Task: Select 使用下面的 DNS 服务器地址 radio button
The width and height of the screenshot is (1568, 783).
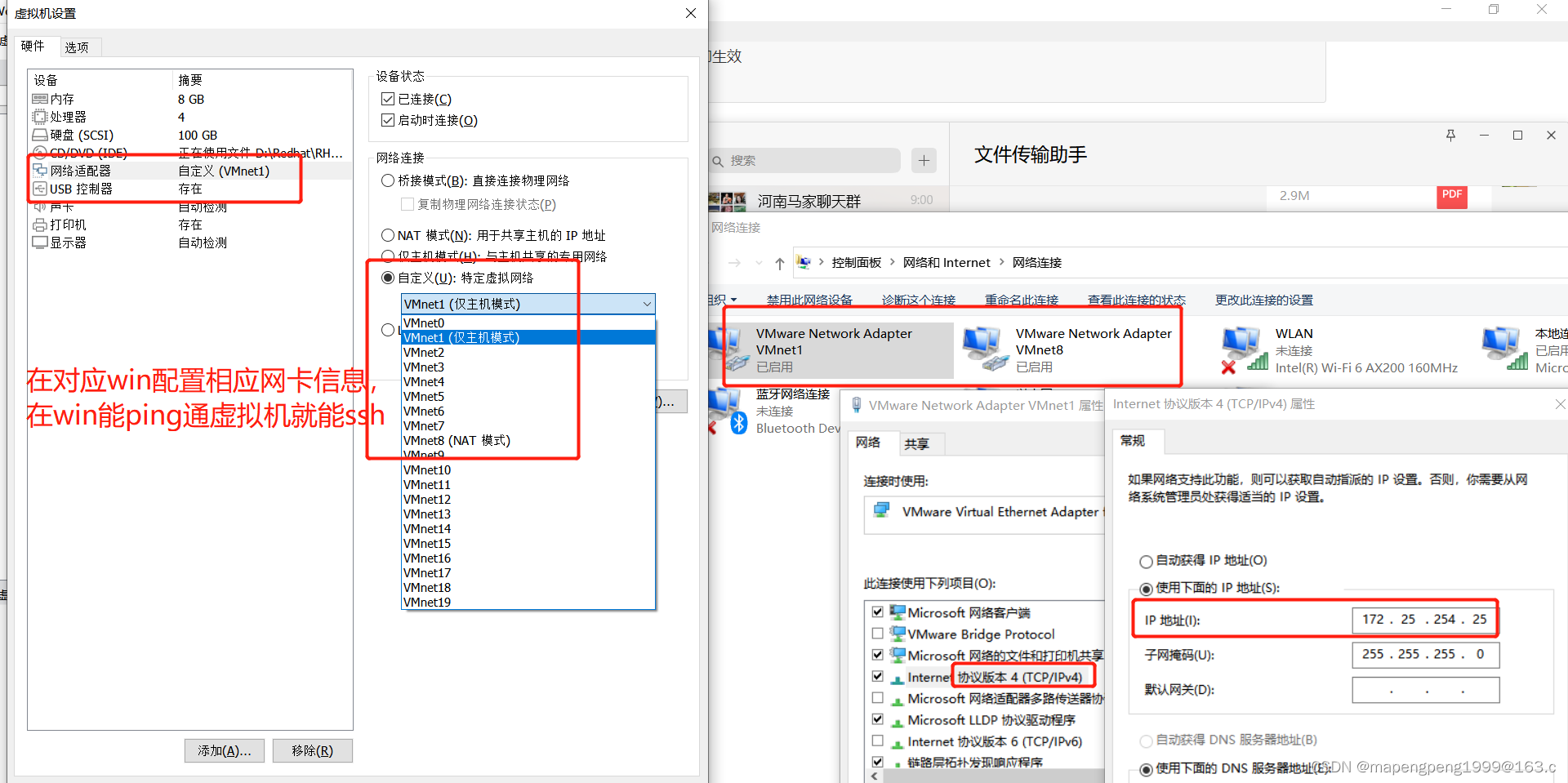Action: click(x=1146, y=769)
